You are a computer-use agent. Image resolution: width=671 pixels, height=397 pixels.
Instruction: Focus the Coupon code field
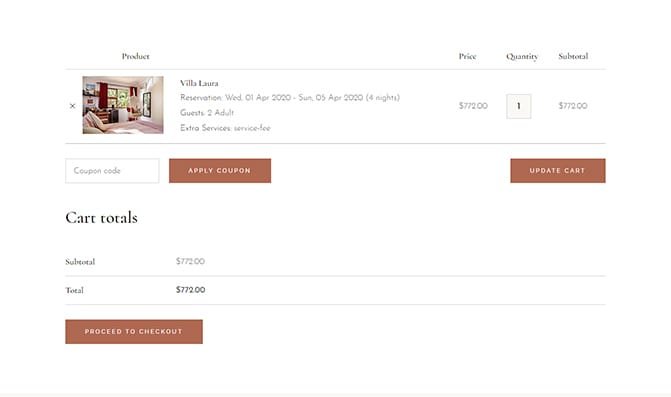[112, 171]
